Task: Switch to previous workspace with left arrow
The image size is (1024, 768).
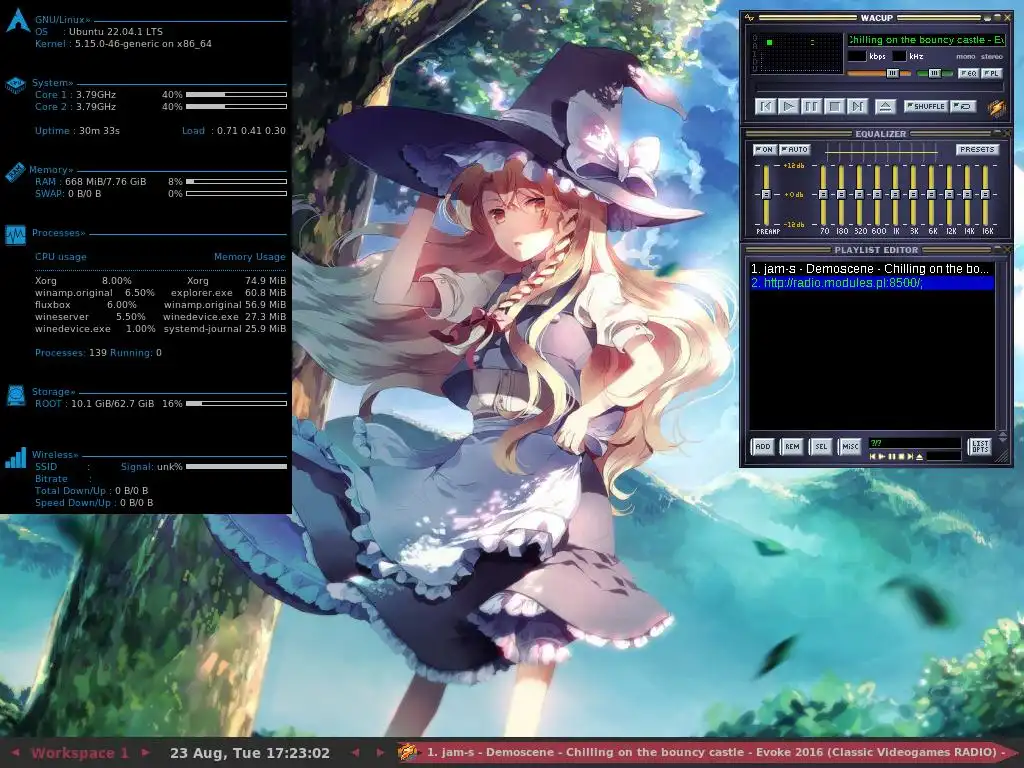Action: [16, 752]
